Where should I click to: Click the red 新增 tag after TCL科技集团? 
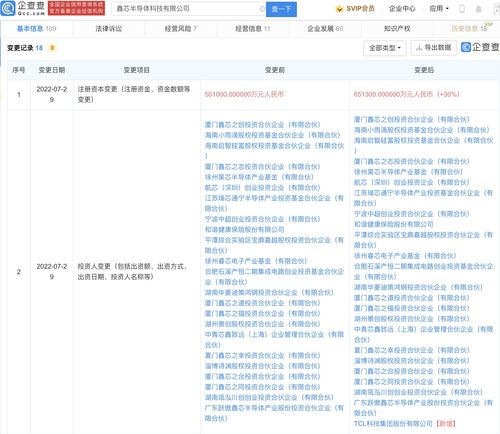pos(446,424)
